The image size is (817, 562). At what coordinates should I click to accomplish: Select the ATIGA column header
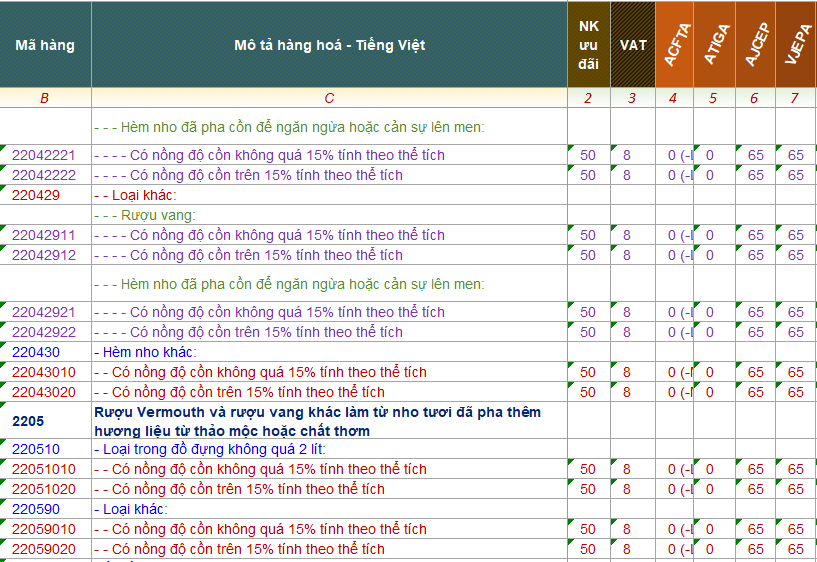point(712,45)
